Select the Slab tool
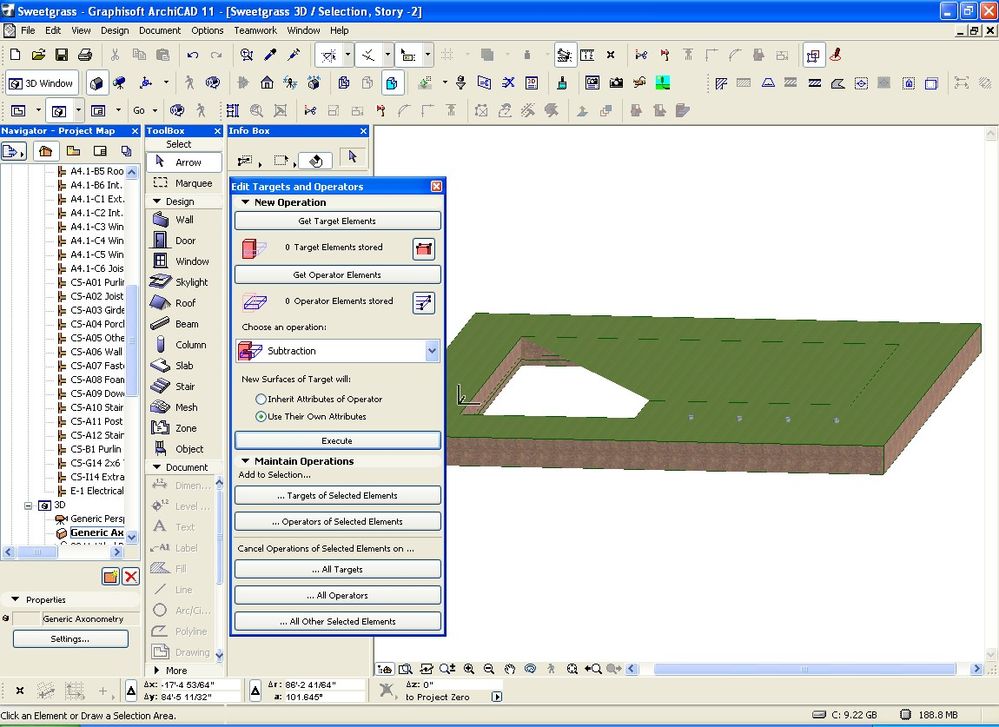 point(184,365)
